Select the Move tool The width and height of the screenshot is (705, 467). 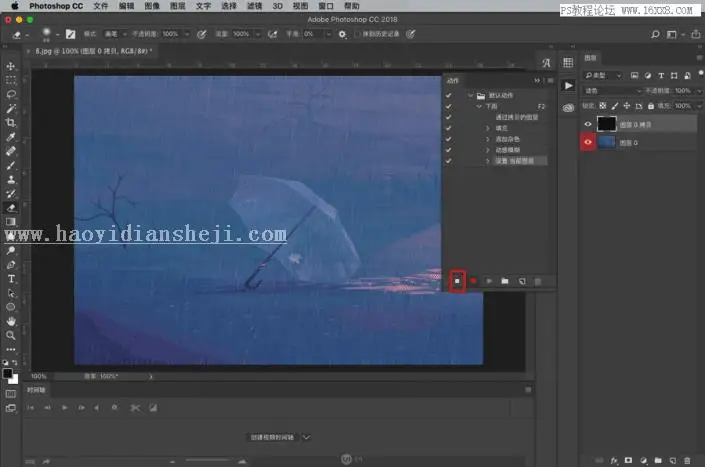click(x=11, y=67)
